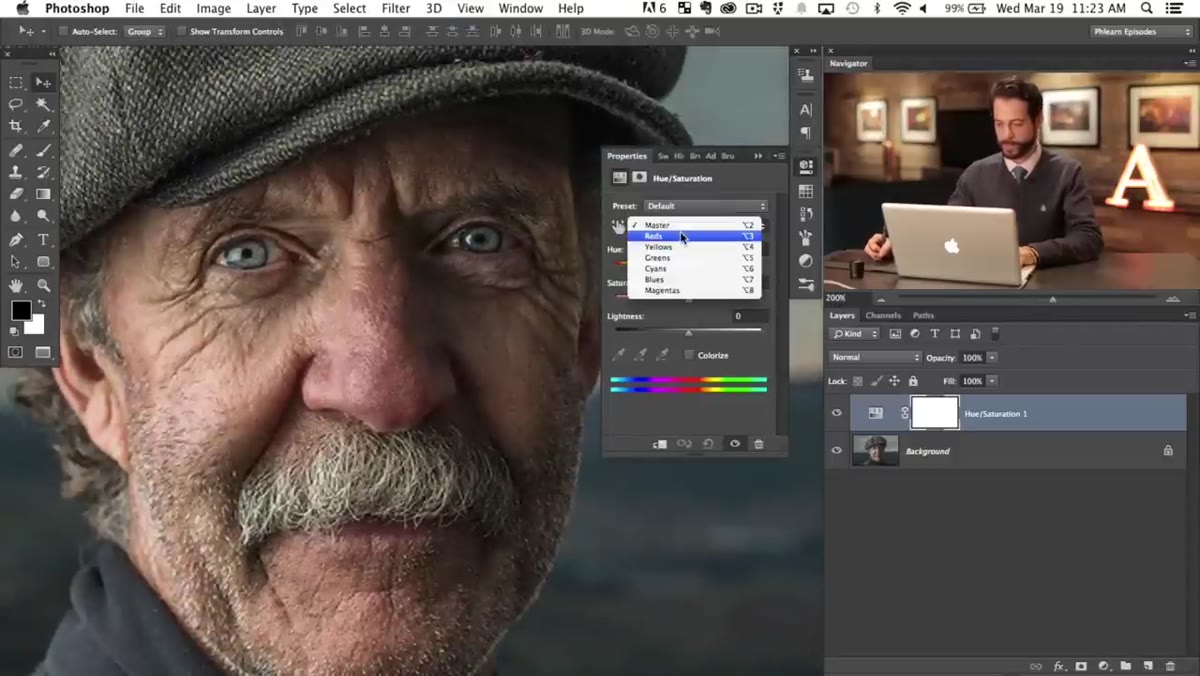Choose Yellows from channel list
Screen dimensions: 1200x676
(x=694, y=247)
